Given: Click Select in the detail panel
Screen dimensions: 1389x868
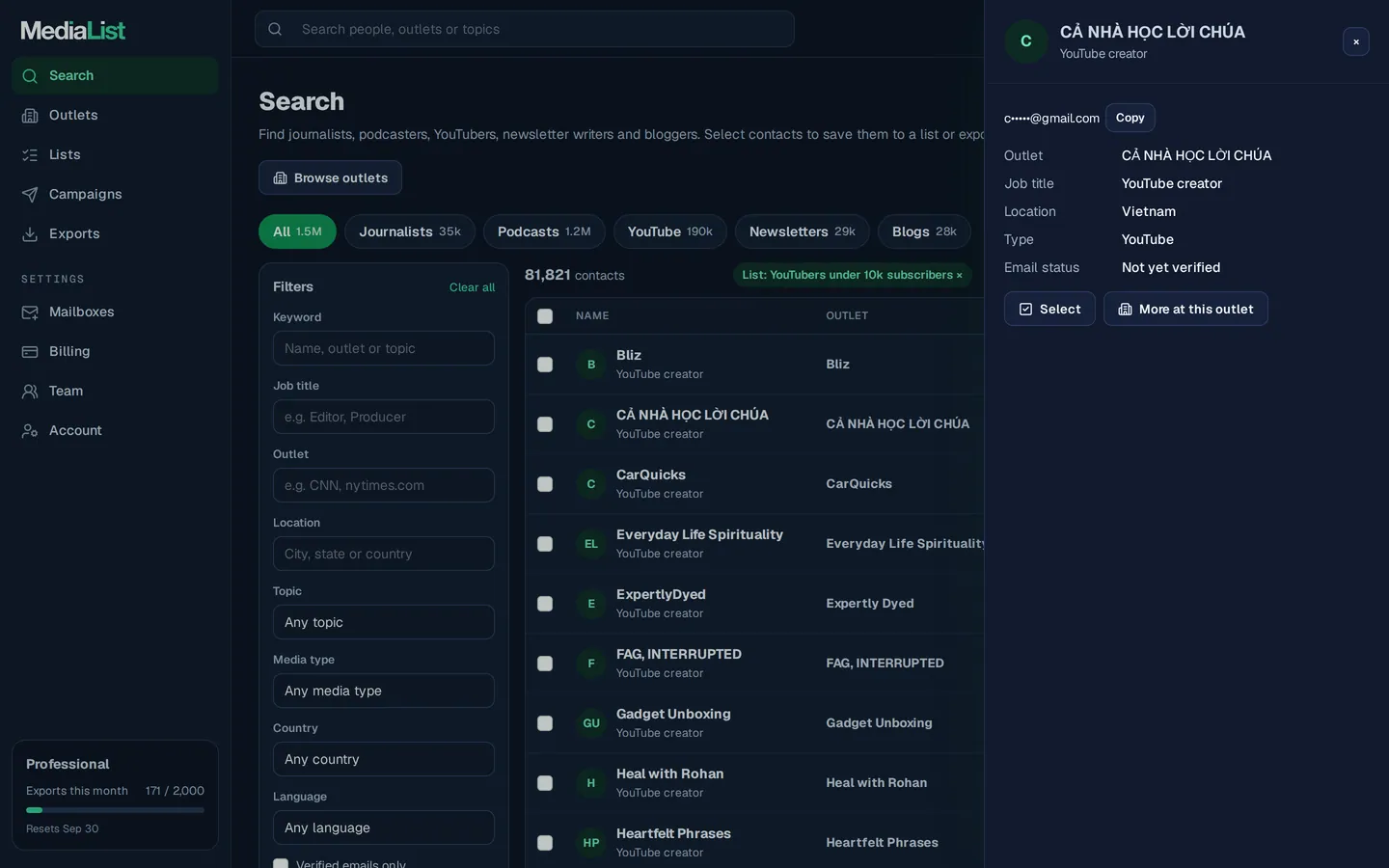Looking at the screenshot, I should [x=1049, y=309].
